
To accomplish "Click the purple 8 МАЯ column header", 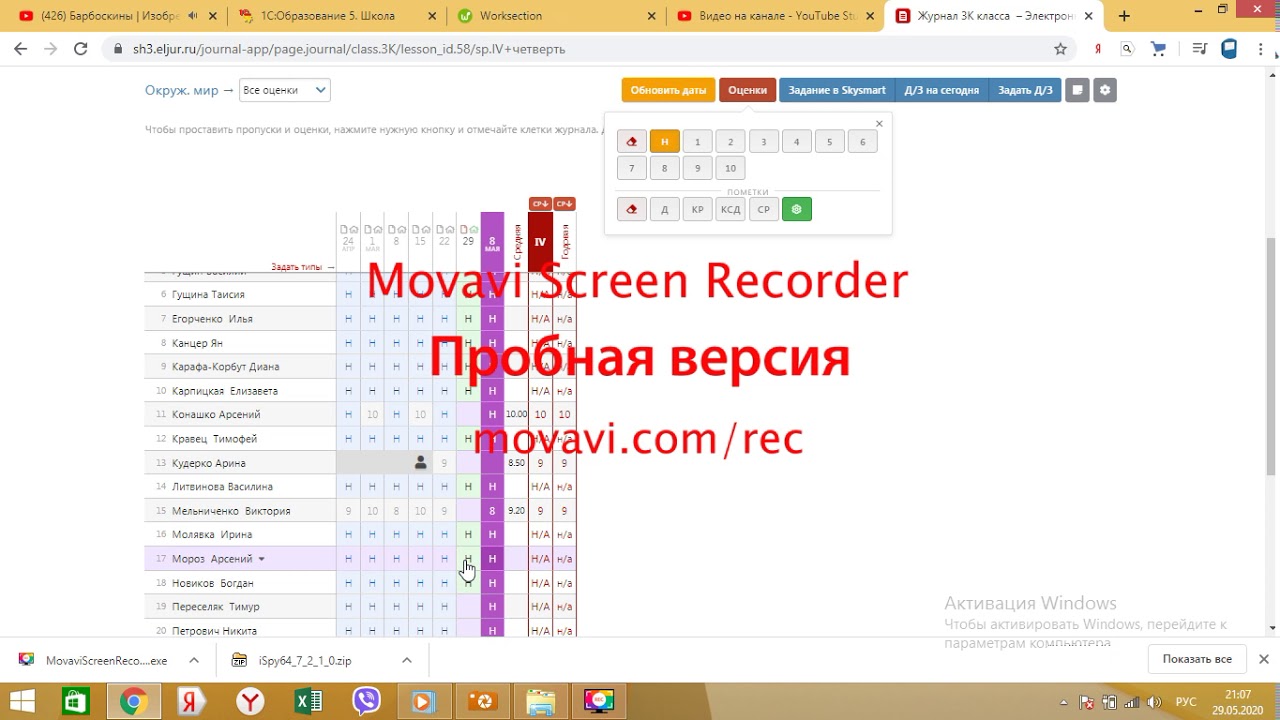I will (x=492, y=241).
